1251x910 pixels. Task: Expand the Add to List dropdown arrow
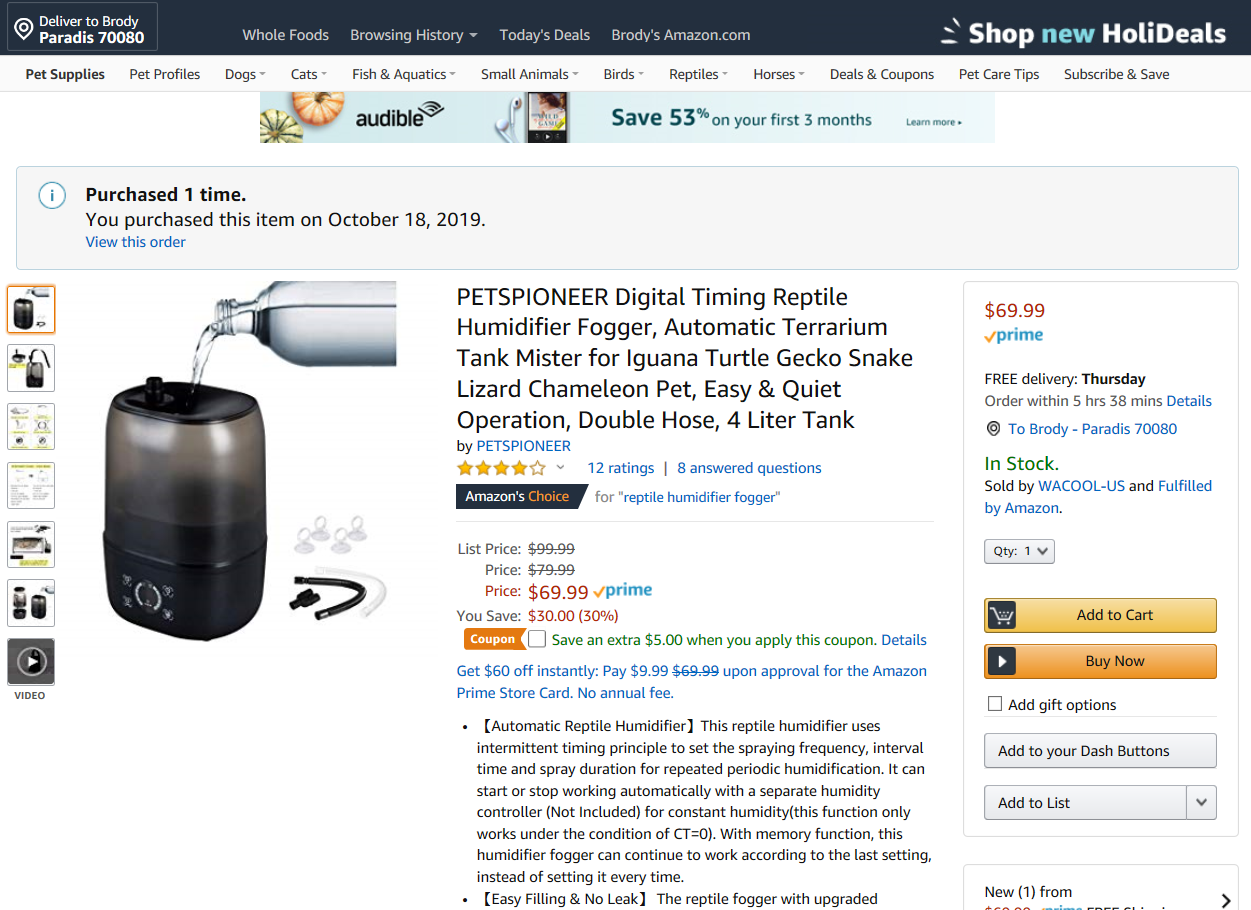[1201, 802]
